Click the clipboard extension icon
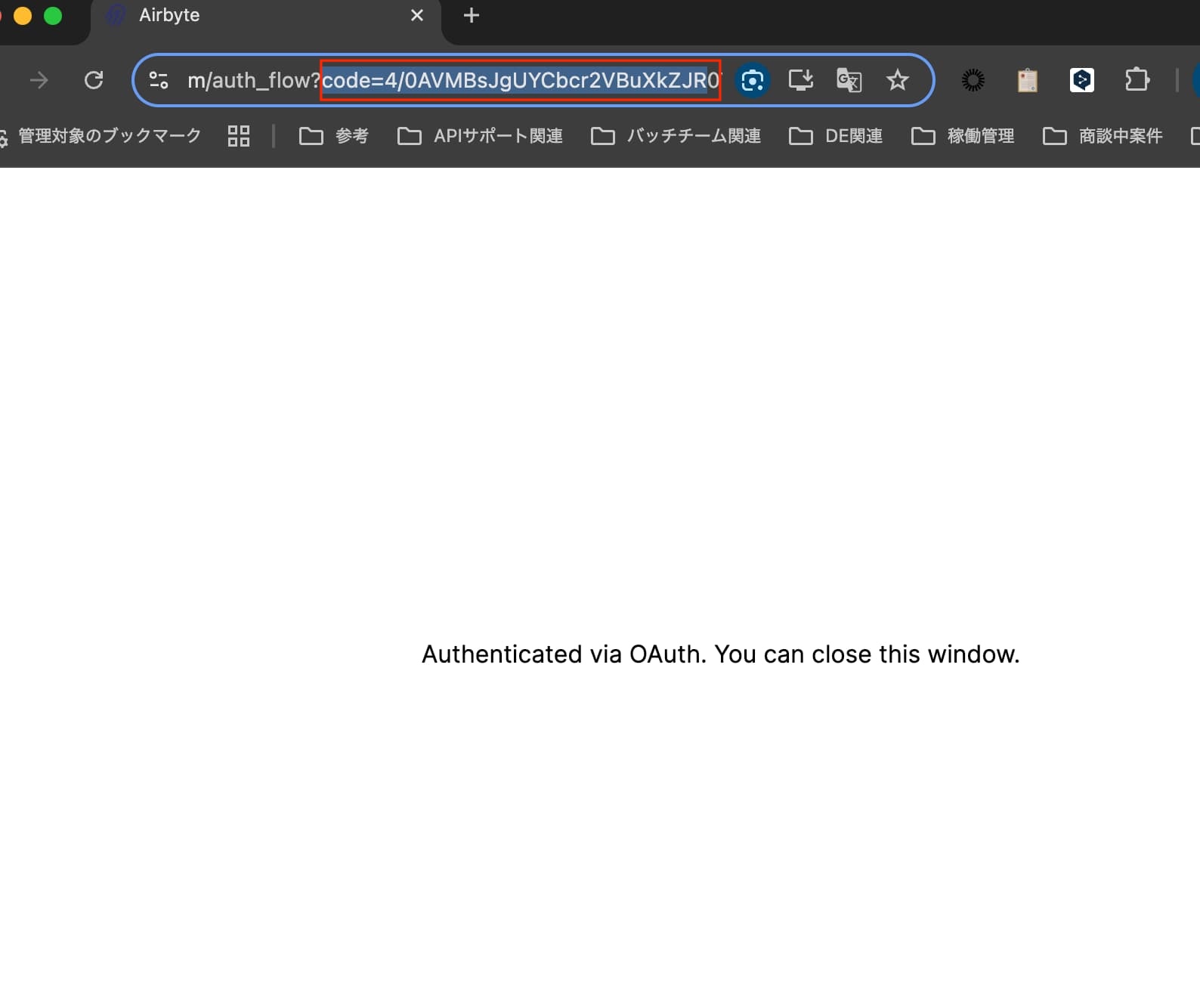 (x=1028, y=80)
